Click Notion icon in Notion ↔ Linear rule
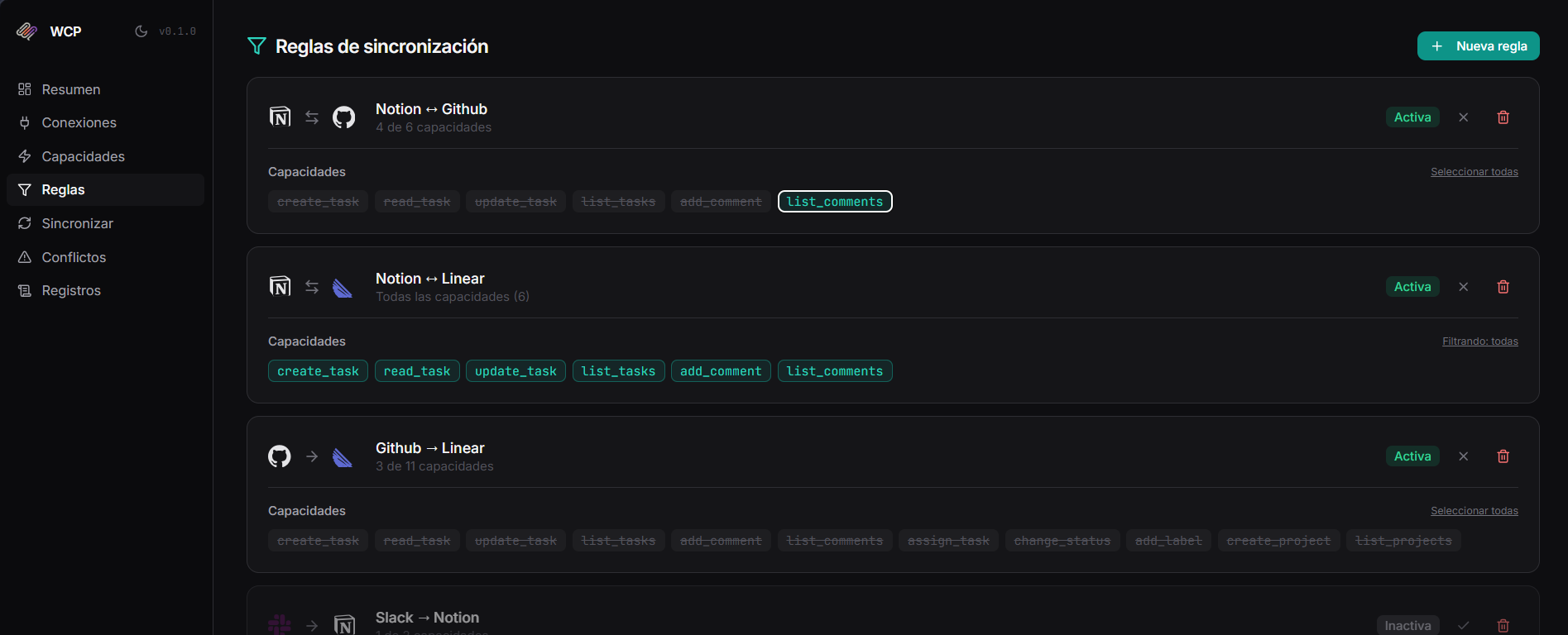Image resolution: width=1568 pixels, height=635 pixels. pos(280,287)
